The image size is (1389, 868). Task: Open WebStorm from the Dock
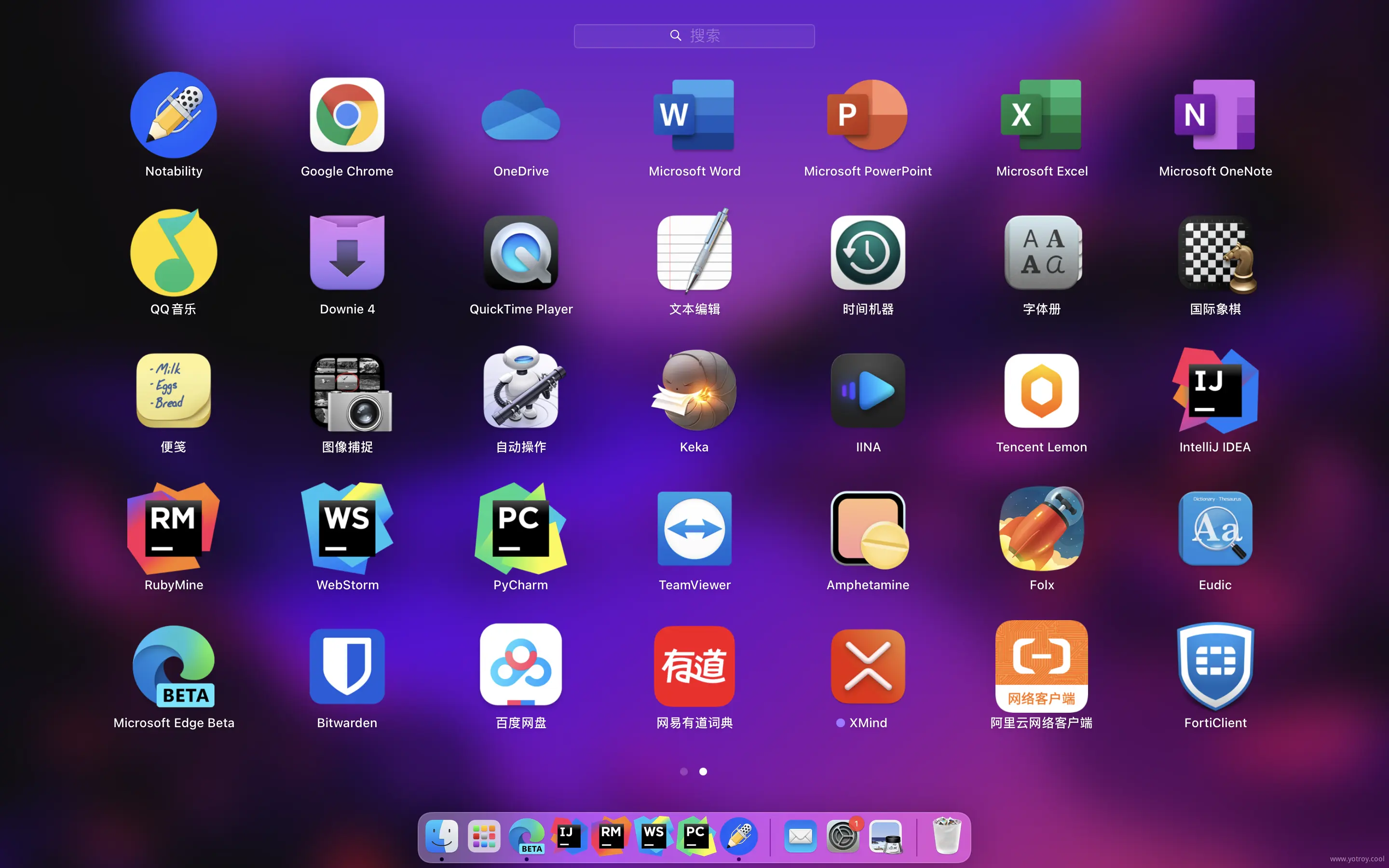click(654, 837)
